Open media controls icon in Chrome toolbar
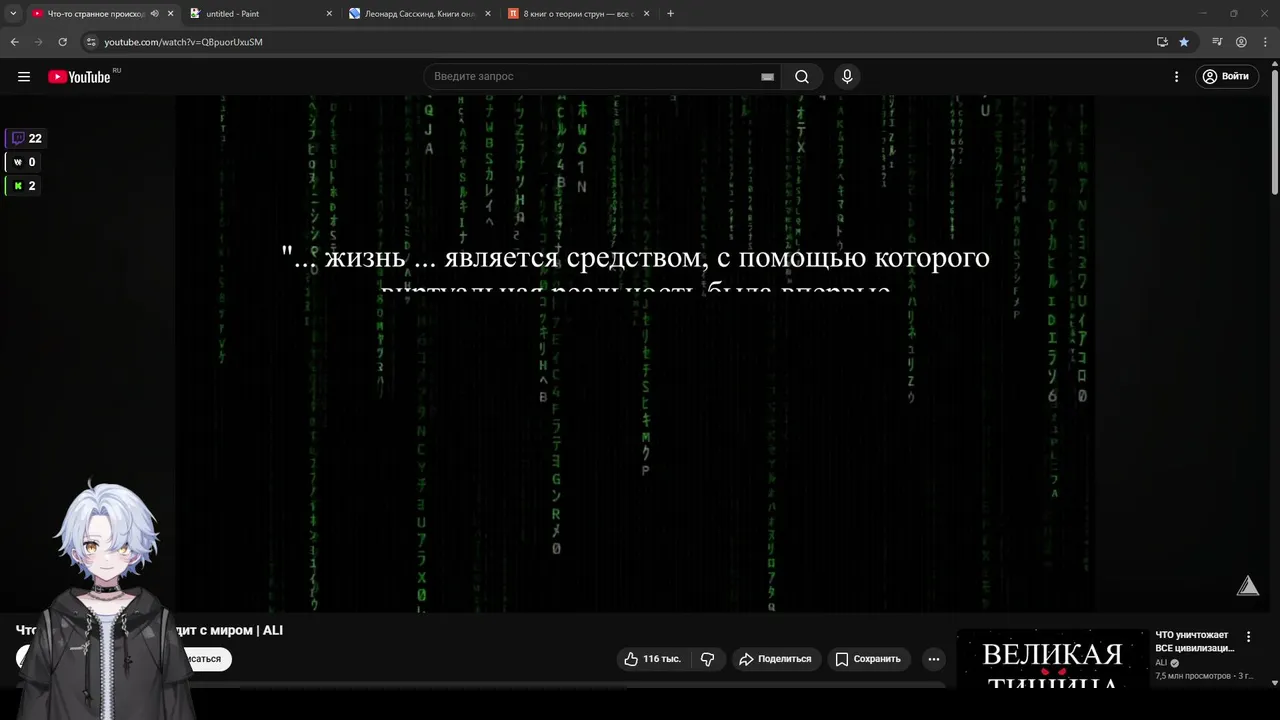1280x720 pixels. (x=1217, y=42)
